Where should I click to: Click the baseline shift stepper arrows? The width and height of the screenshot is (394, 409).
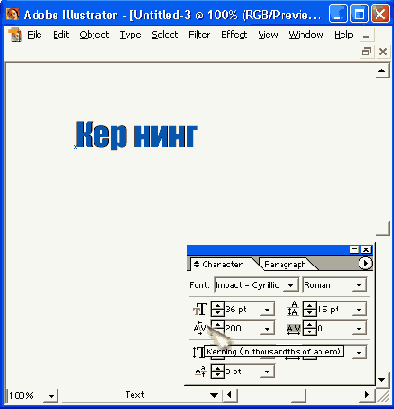coord(218,371)
